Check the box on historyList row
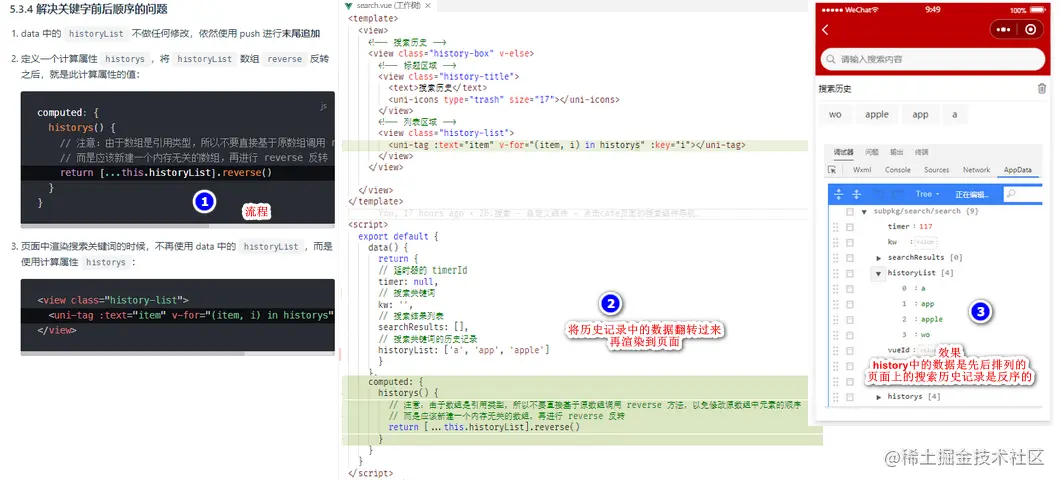Image resolution: width=1061 pixels, height=484 pixels. [x=850, y=273]
